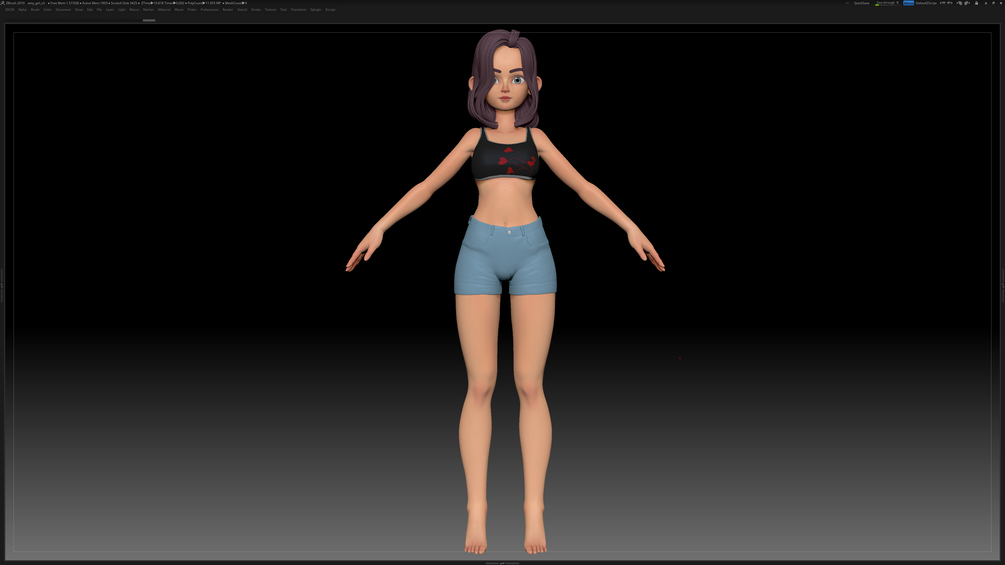Open the Zscript menu

[x=330, y=10]
